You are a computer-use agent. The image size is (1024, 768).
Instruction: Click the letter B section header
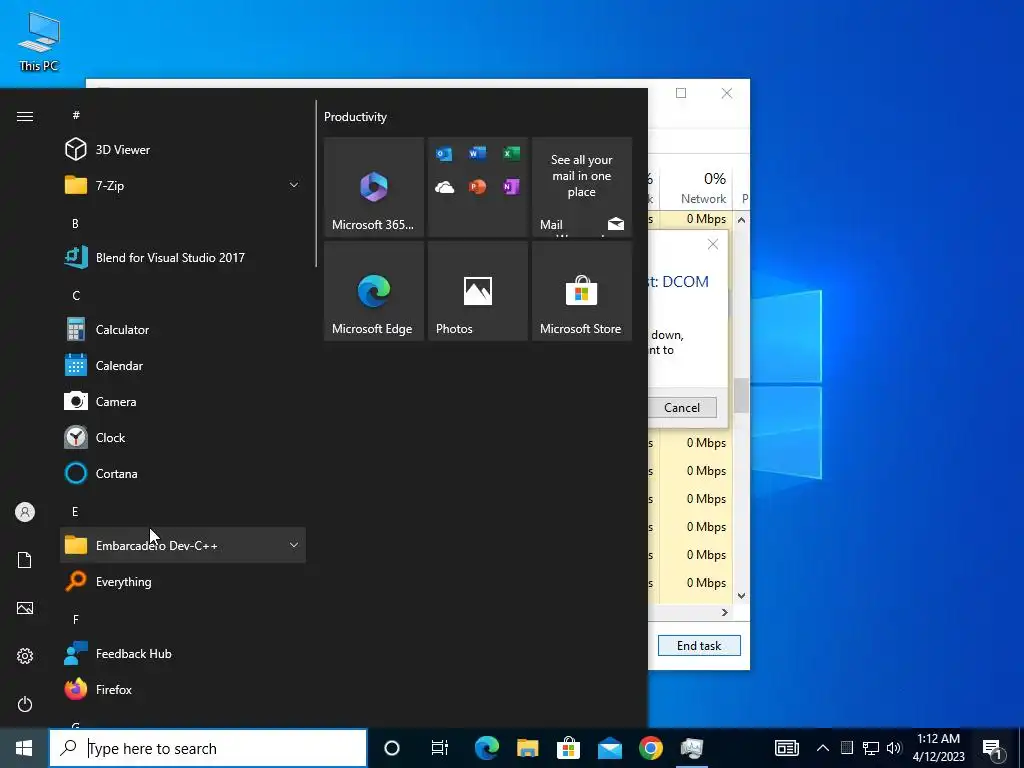[75, 223]
